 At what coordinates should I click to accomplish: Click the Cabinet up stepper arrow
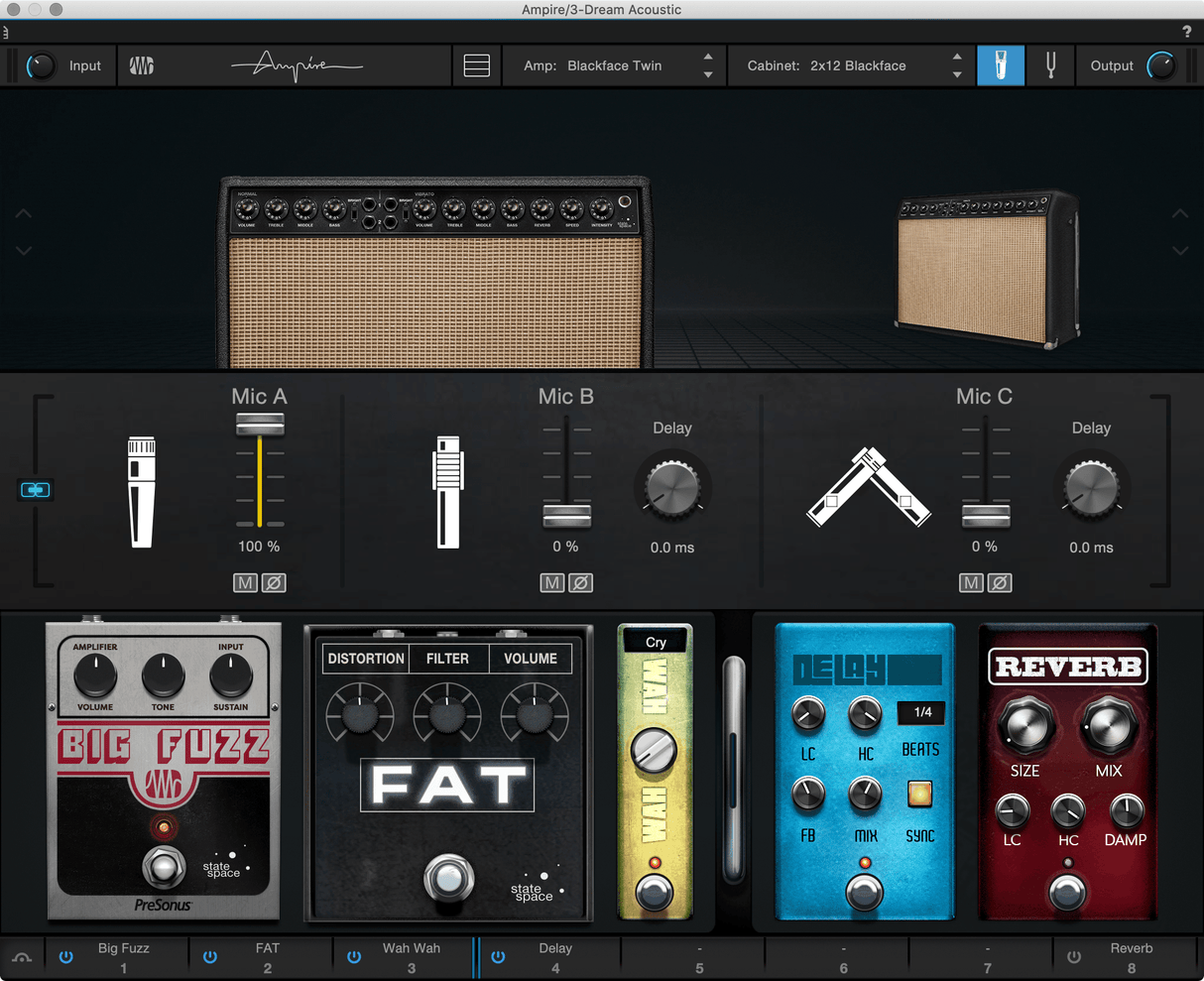pos(957,59)
